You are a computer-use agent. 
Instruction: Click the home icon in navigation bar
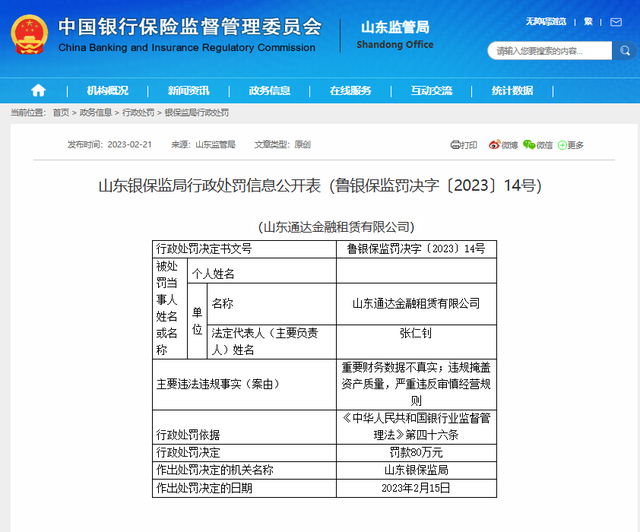38,90
